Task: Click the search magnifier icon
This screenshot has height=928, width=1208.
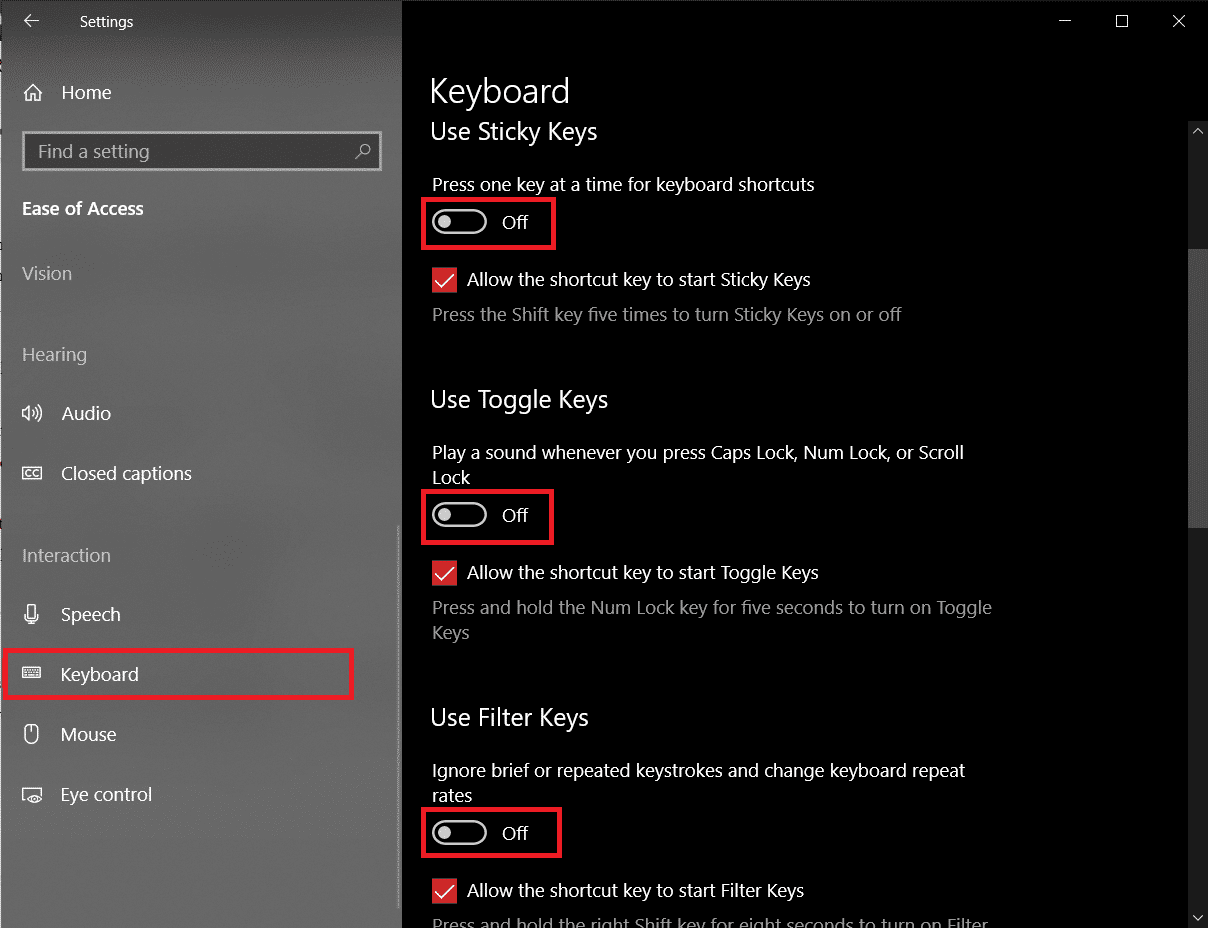Action: click(363, 150)
